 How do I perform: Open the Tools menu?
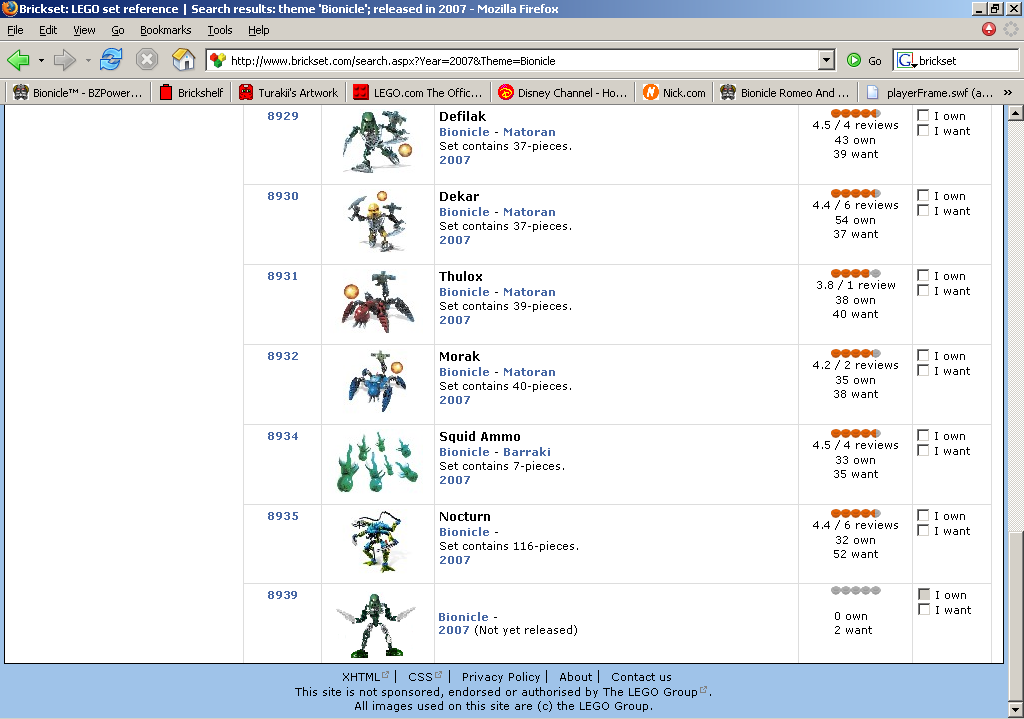click(x=219, y=30)
